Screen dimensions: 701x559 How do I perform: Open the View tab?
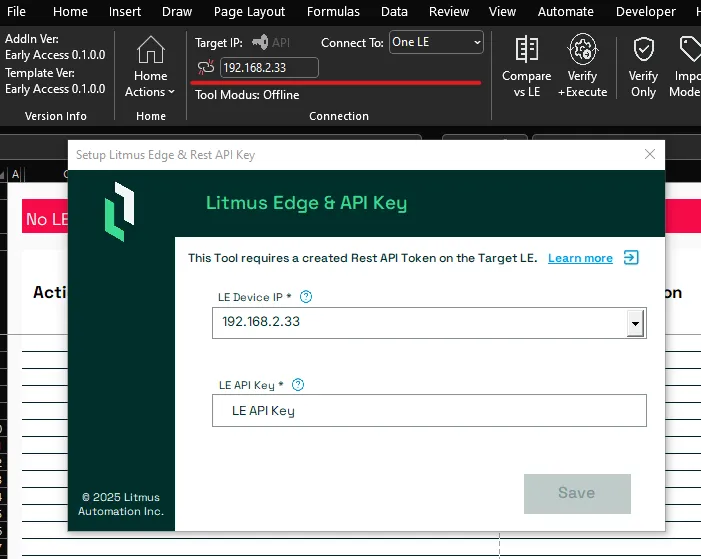(x=502, y=12)
